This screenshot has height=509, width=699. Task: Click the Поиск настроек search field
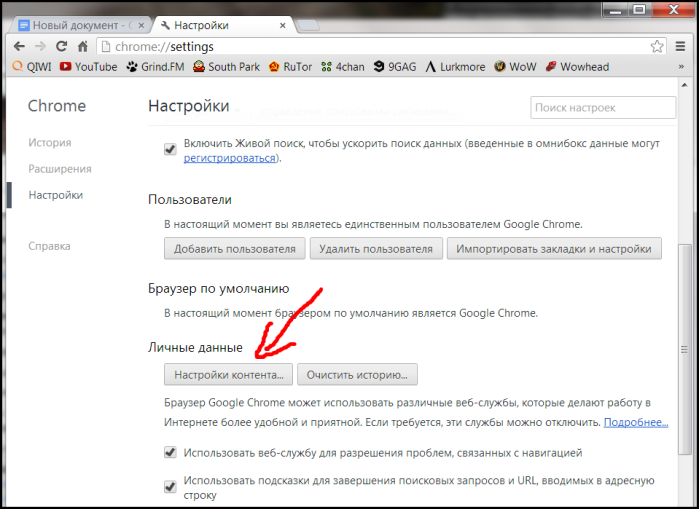pyautogui.click(x=603, y=107)
